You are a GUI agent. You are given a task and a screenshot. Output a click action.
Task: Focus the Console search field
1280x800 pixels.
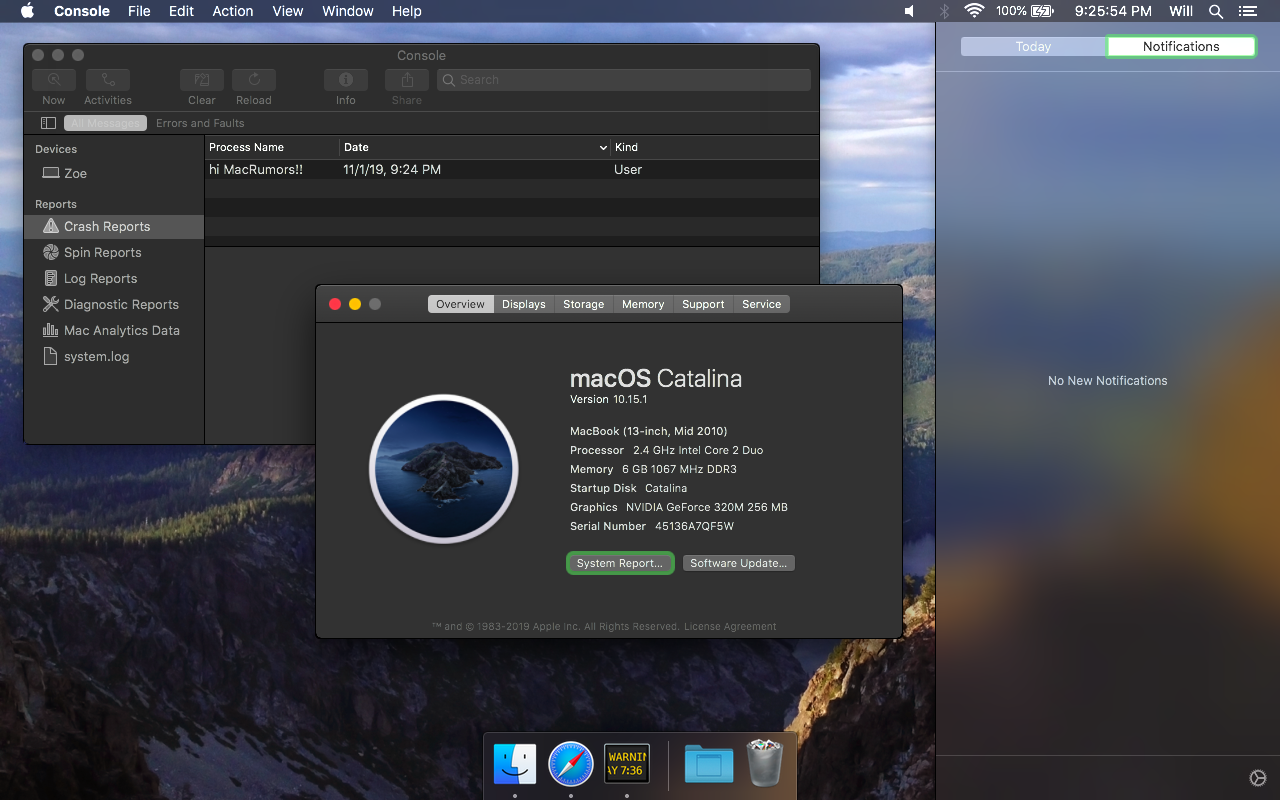[623, 80]
